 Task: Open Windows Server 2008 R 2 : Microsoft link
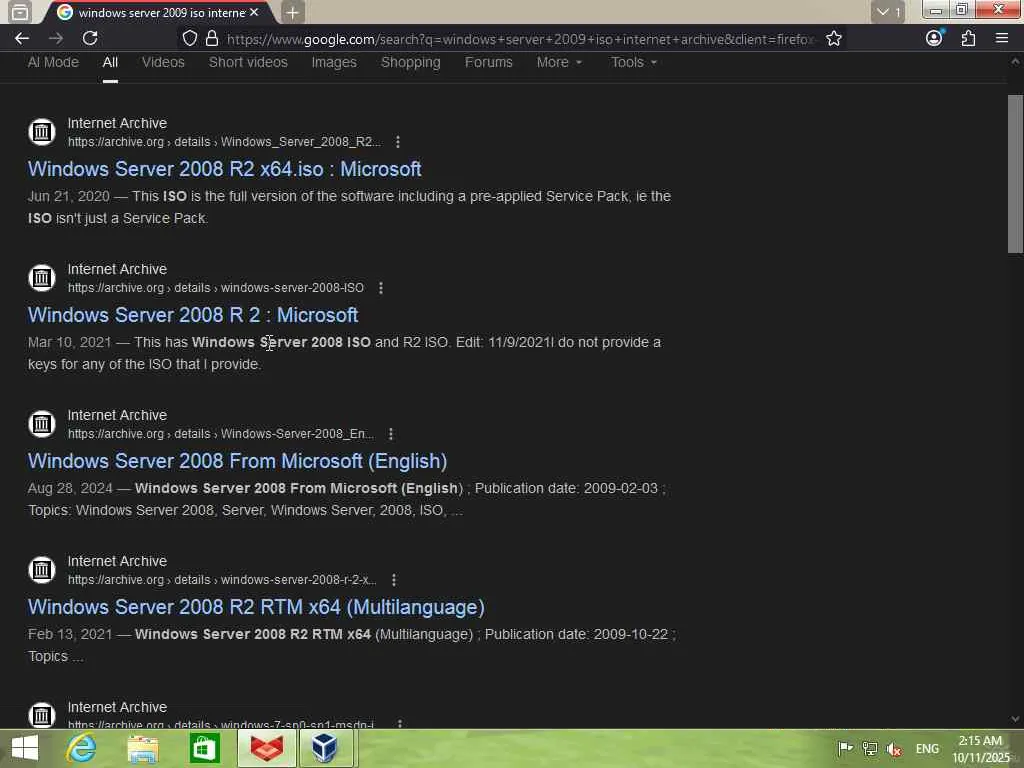click(193, 315)
